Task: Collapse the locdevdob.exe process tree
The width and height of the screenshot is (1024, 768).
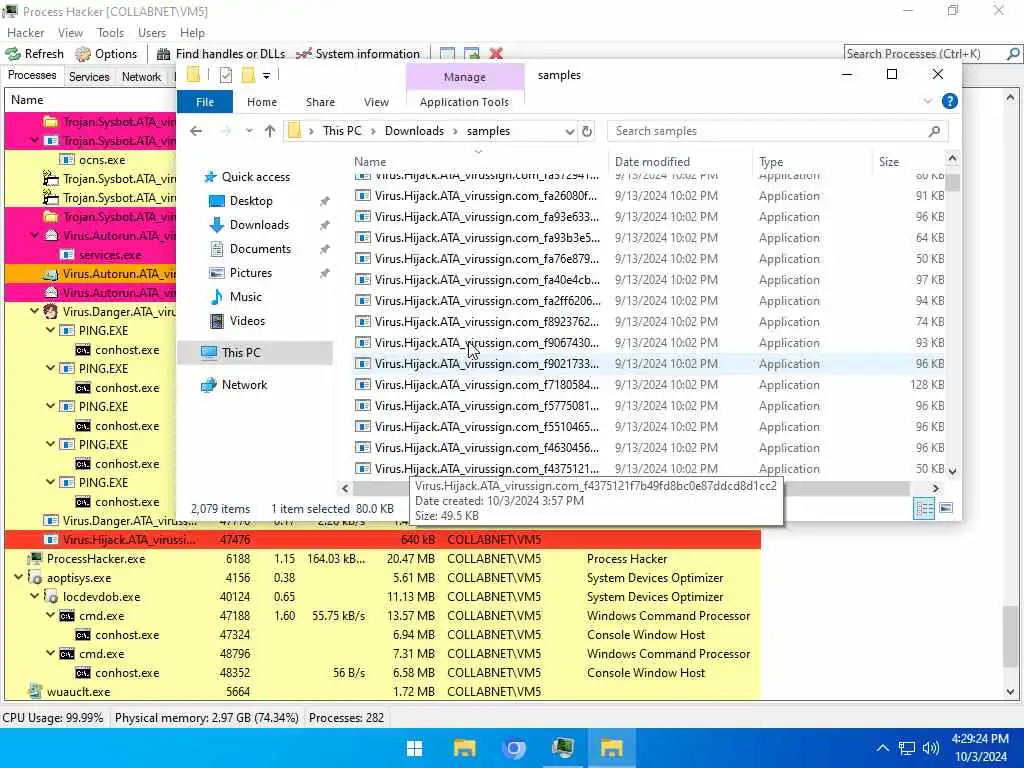Action: coord(35,596)
